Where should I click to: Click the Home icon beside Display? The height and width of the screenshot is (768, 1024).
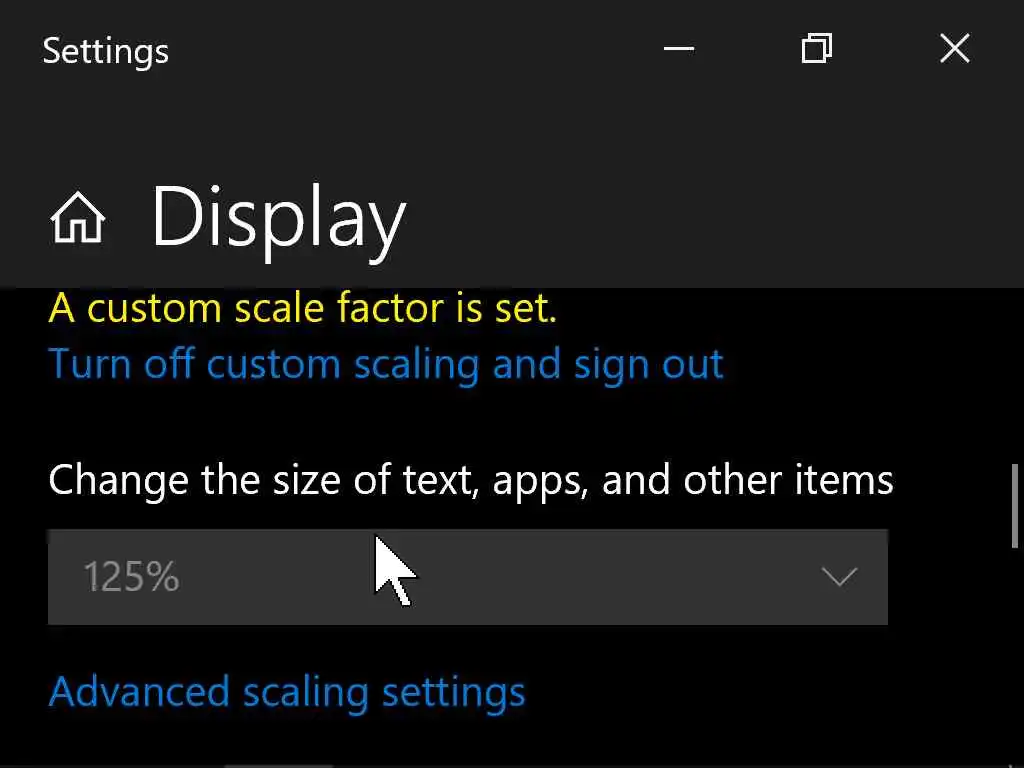(x=77, y=218)
